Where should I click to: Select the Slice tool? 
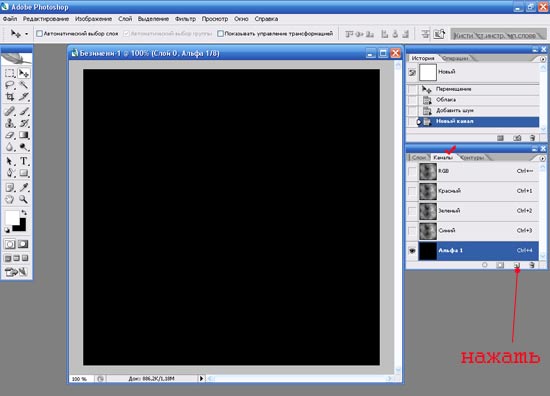(24, 96)
